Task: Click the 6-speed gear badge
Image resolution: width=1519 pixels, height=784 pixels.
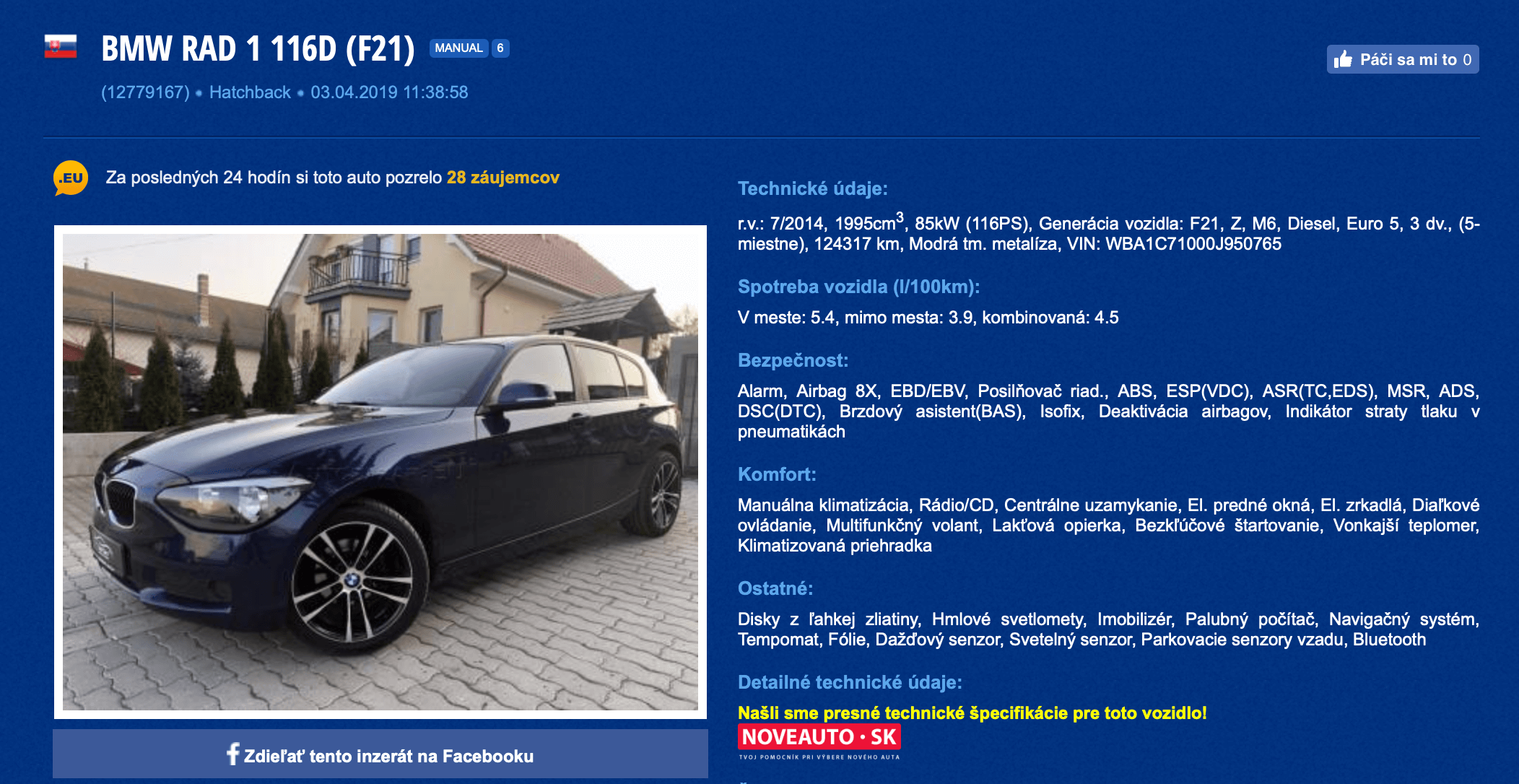Action: [x=500, y=48]
